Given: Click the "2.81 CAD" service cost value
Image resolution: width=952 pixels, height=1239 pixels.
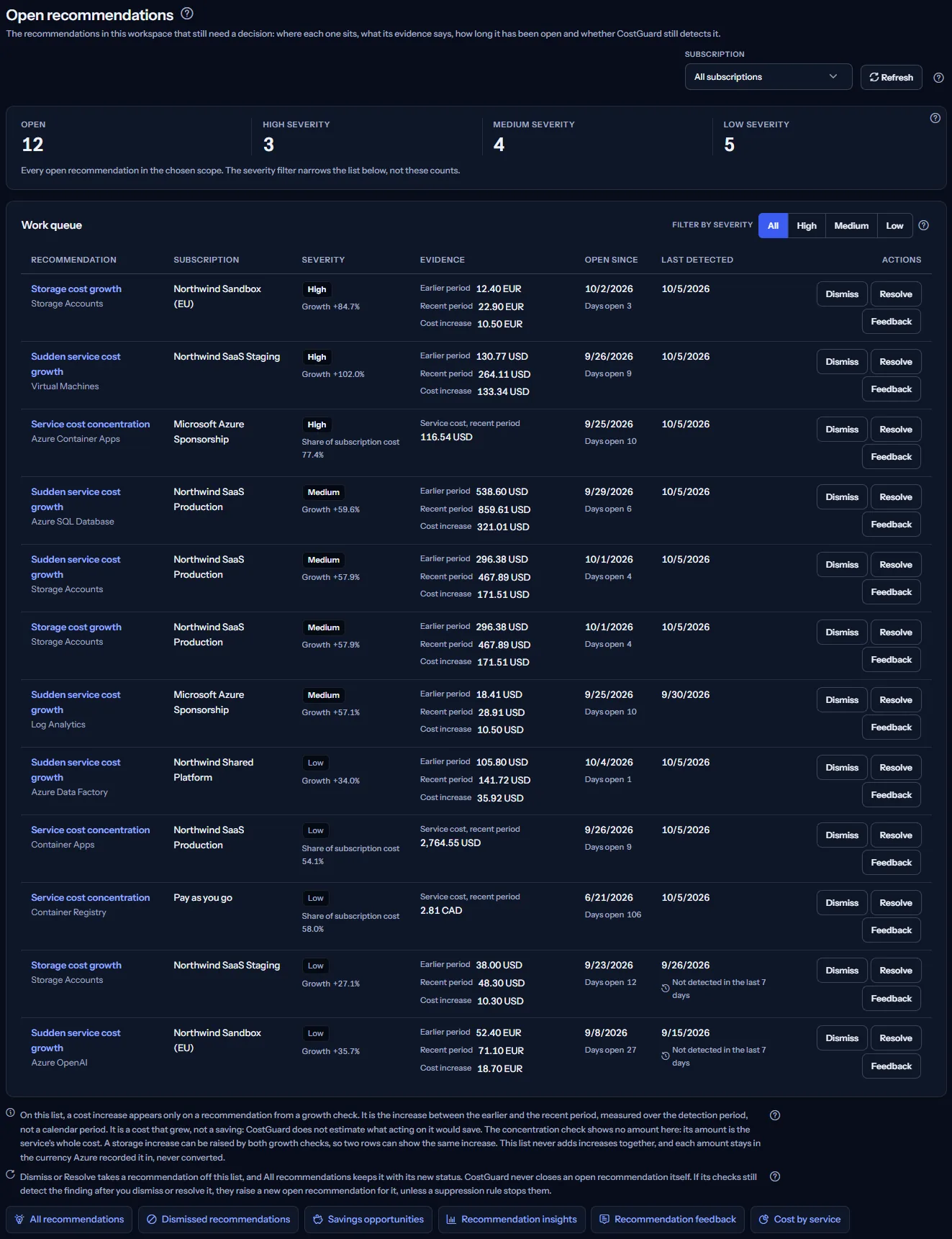Looking at the screenshot, I should (441, 910).
